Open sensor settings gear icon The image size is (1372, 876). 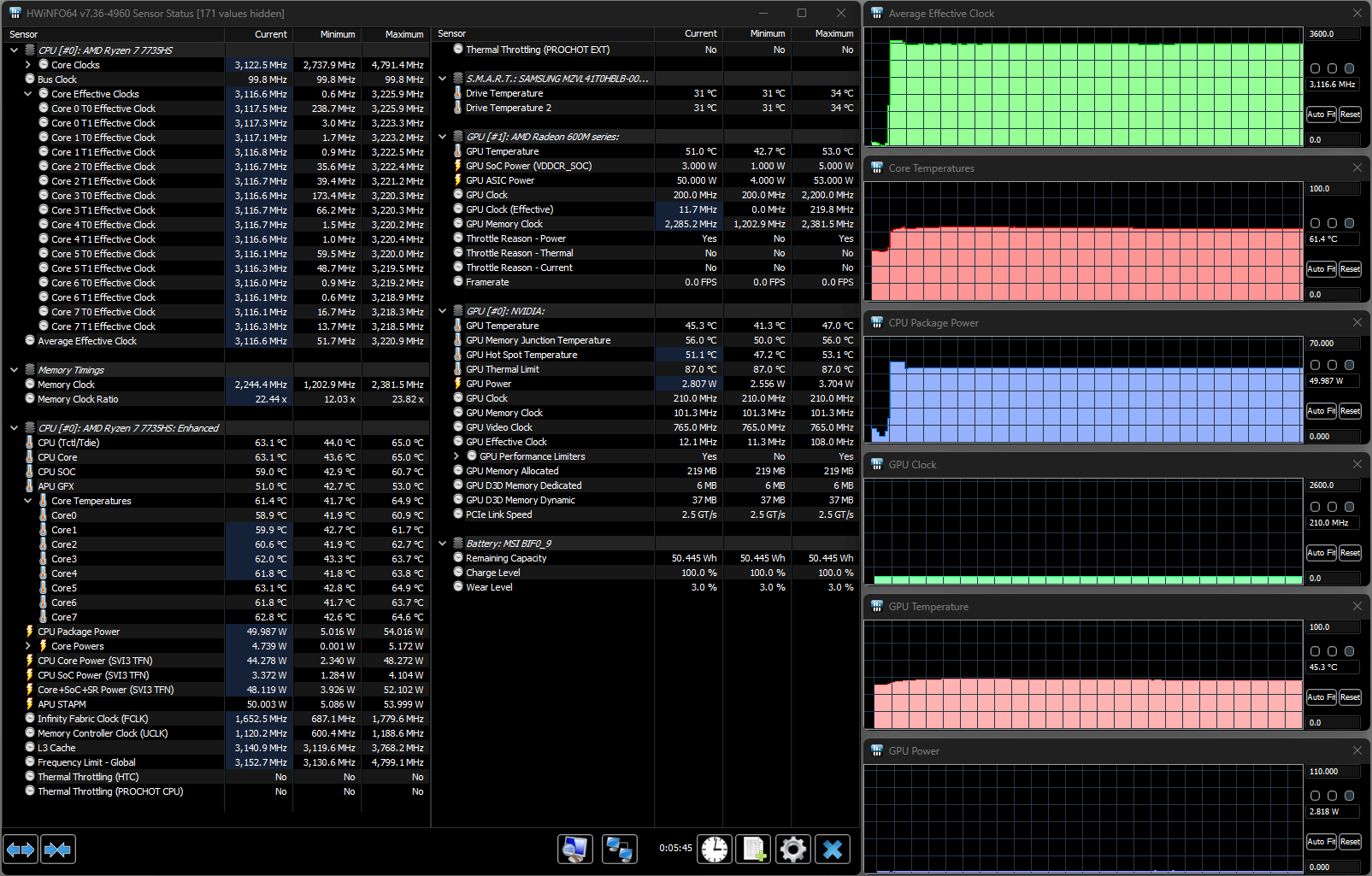click(x=793, y=850)
